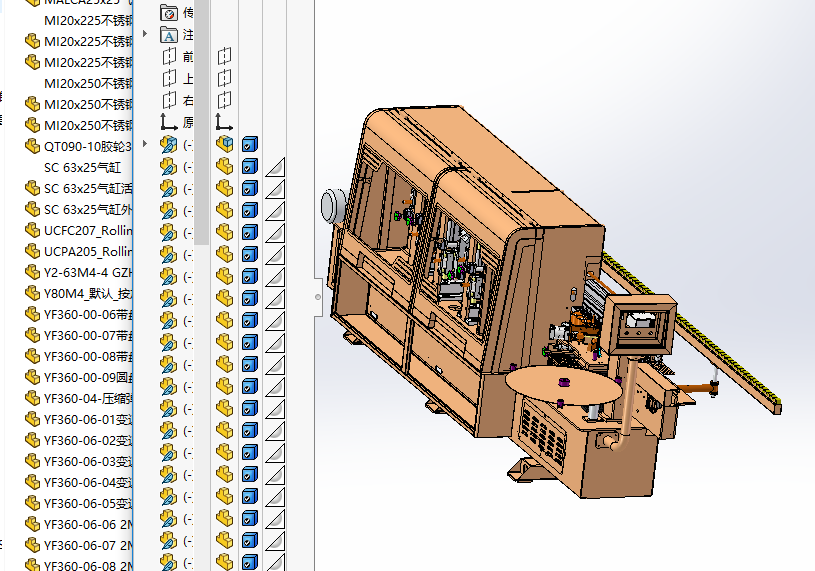Select the YF360-06-02变 part icon
815x571 pixels.
tap(32, 440)
